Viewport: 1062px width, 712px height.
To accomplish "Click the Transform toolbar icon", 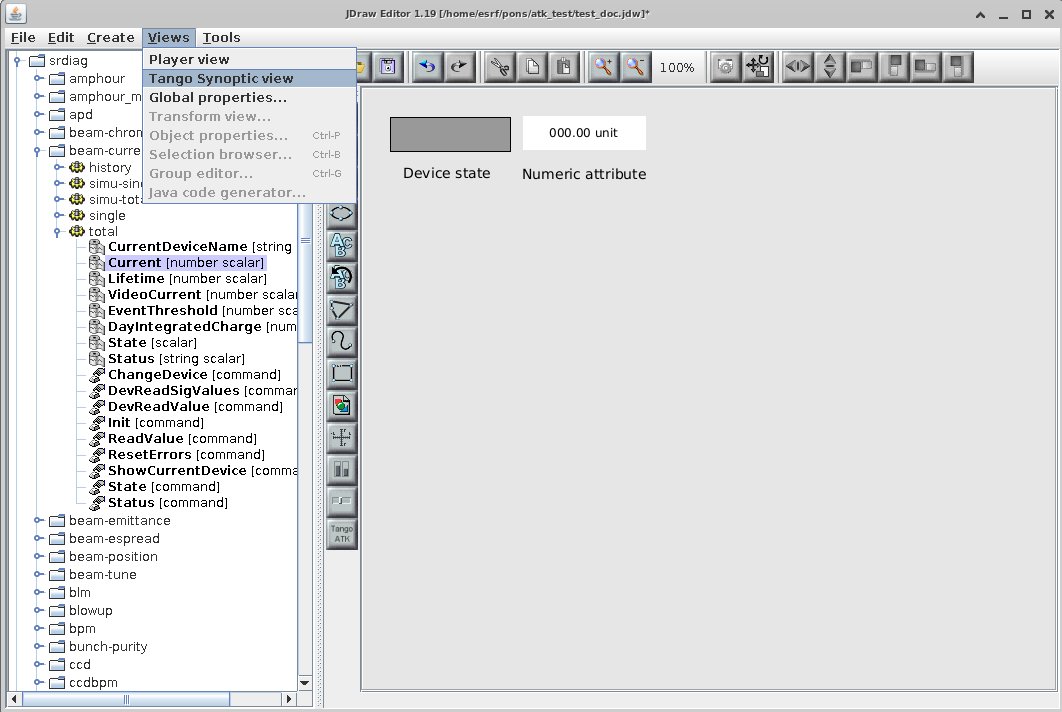I will click(758, 66).
